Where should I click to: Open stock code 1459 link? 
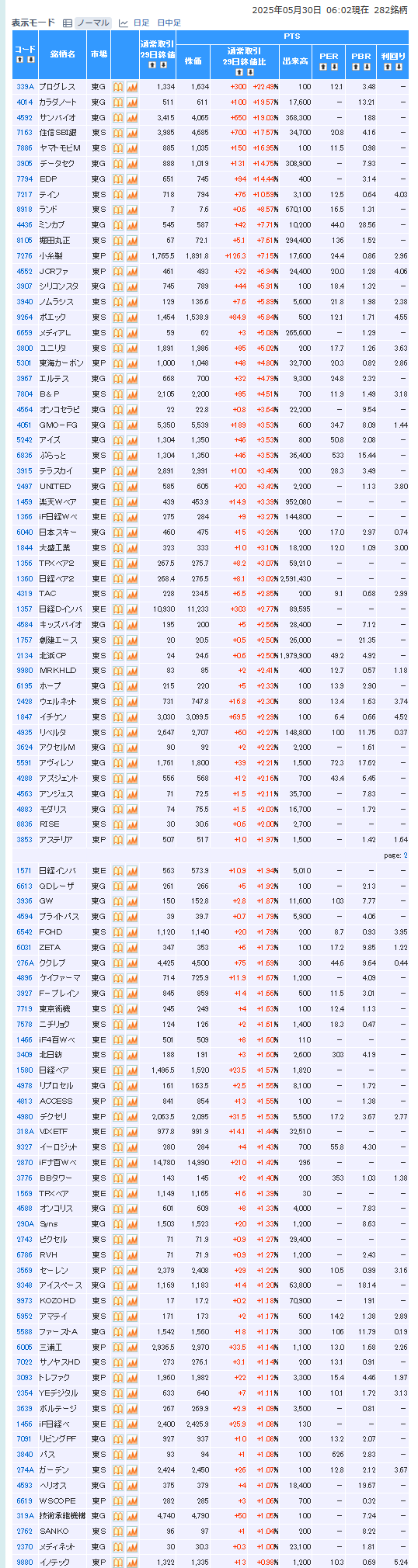[25, 502]
